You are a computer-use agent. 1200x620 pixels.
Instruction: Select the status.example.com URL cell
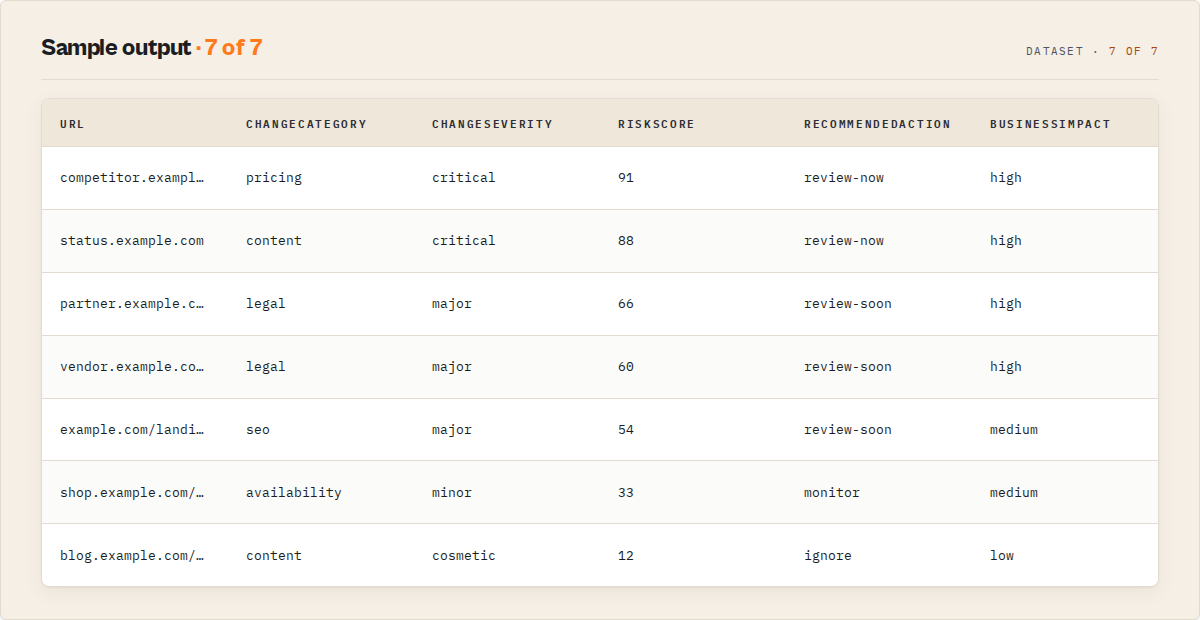132,241
